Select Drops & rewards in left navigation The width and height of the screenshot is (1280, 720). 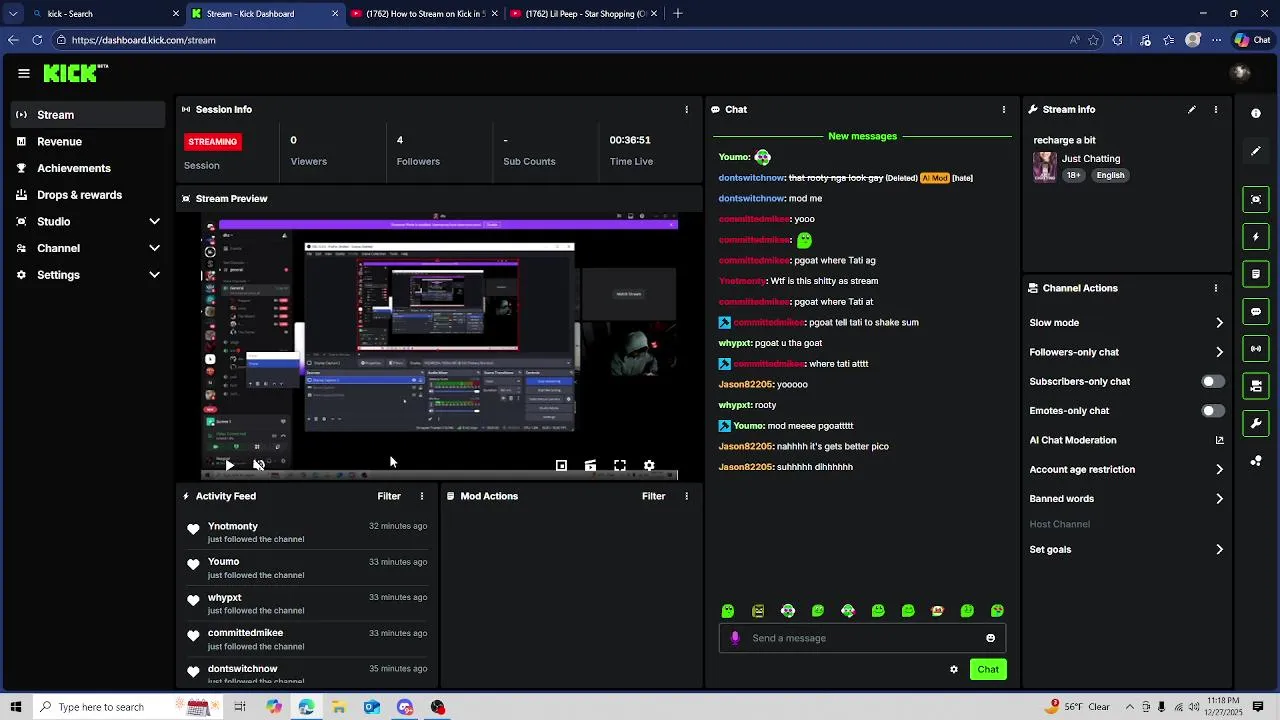point(88,195)
